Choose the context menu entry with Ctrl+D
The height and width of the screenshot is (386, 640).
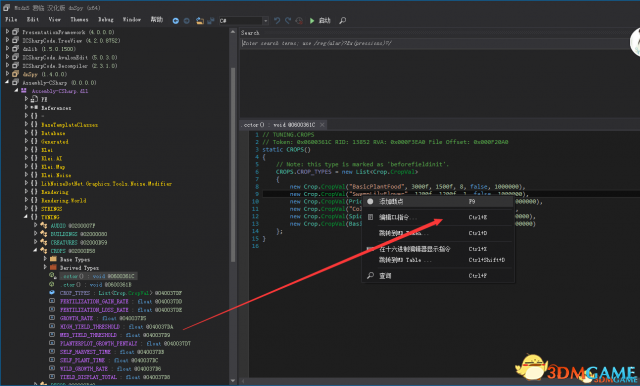[x=438, y=233]
